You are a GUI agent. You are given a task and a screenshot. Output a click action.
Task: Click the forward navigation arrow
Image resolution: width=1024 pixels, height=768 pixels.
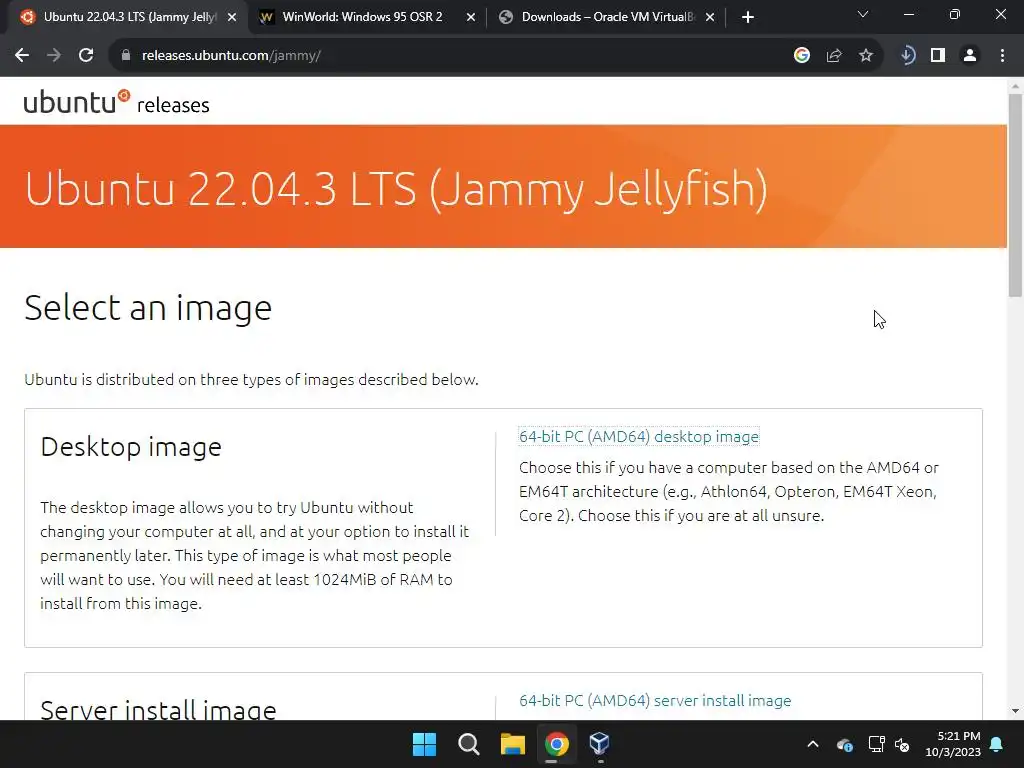[x=54, y=56]
